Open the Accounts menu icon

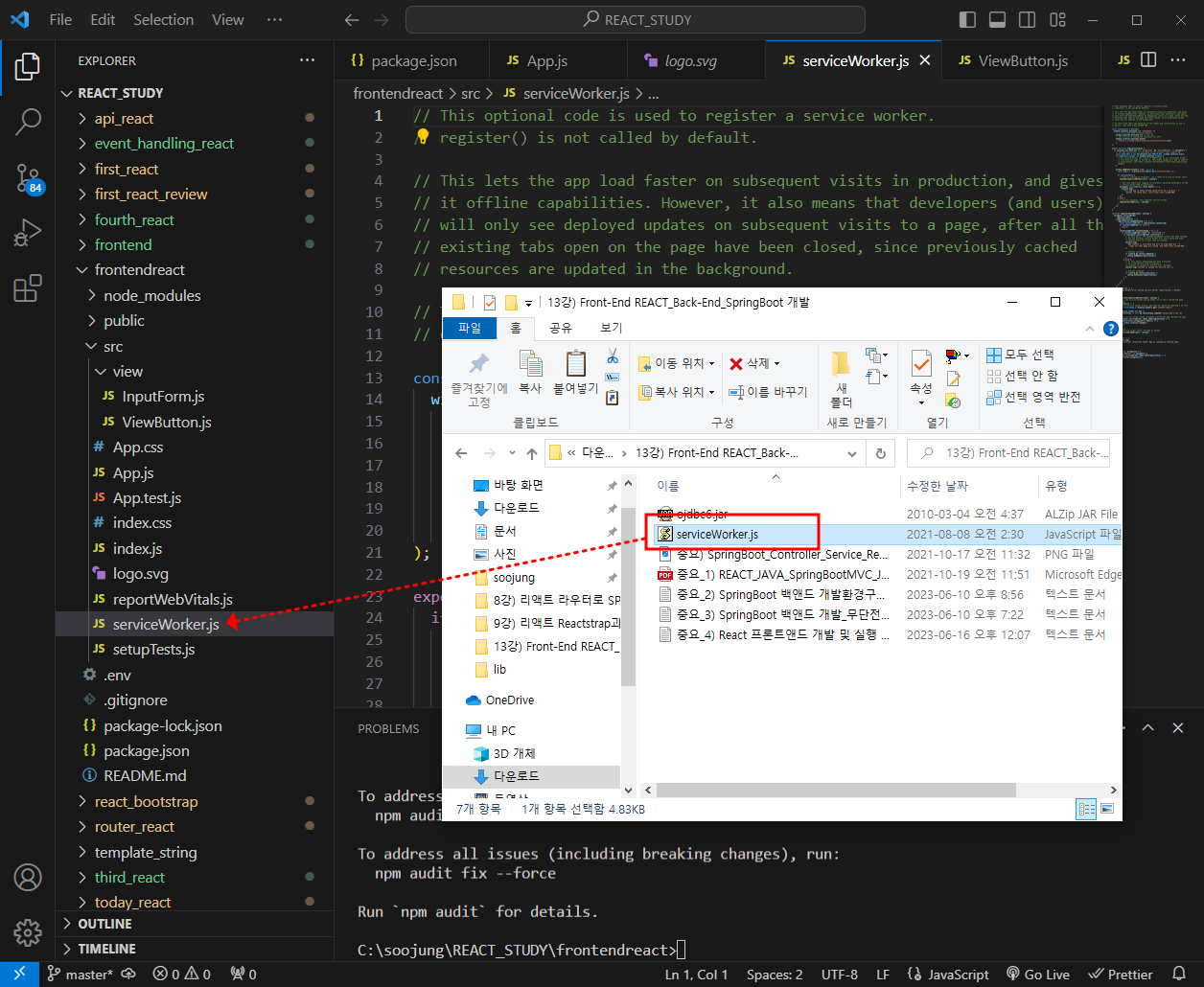(x=28, y=877)
